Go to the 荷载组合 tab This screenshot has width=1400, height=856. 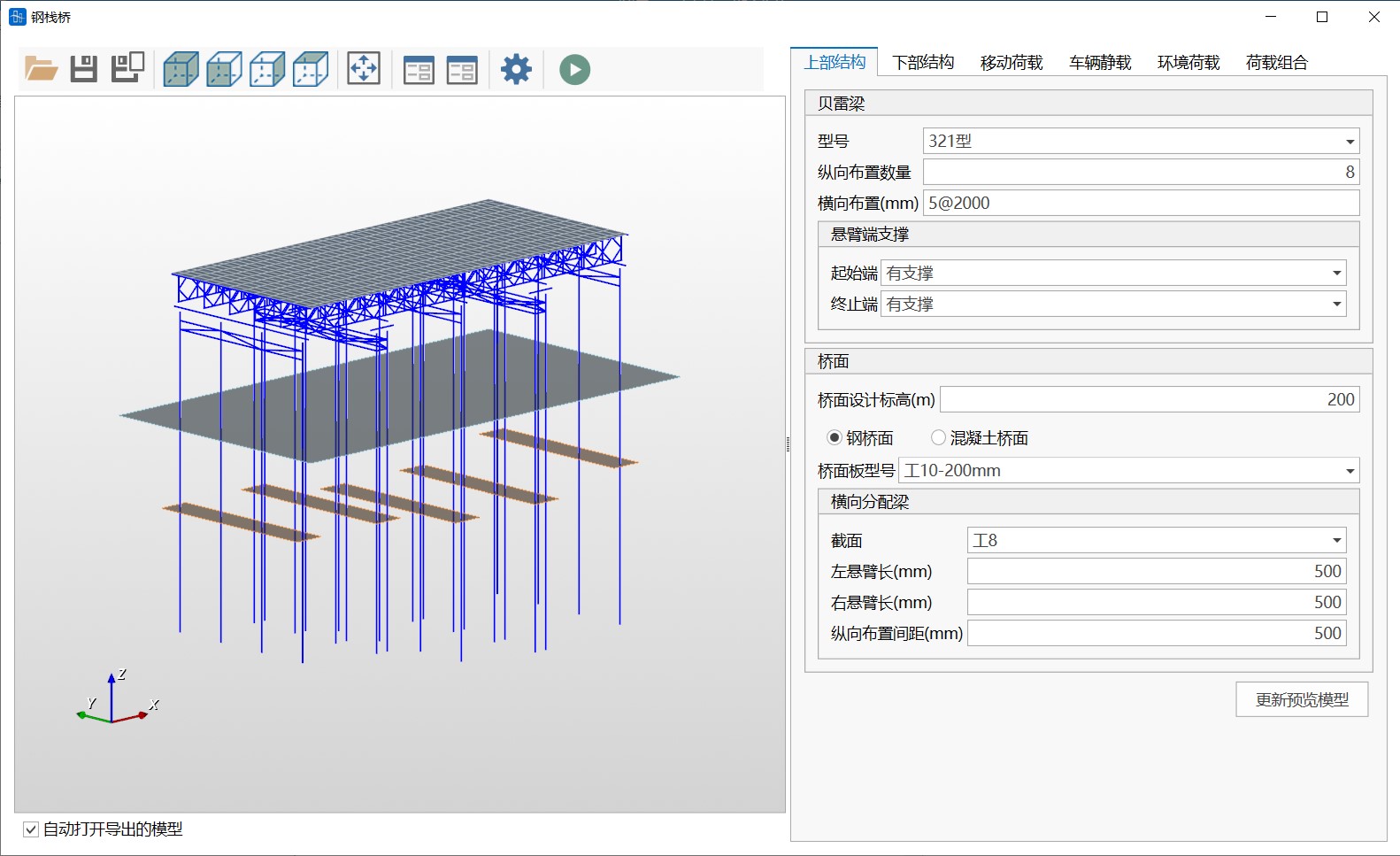tap(1277, 63)
